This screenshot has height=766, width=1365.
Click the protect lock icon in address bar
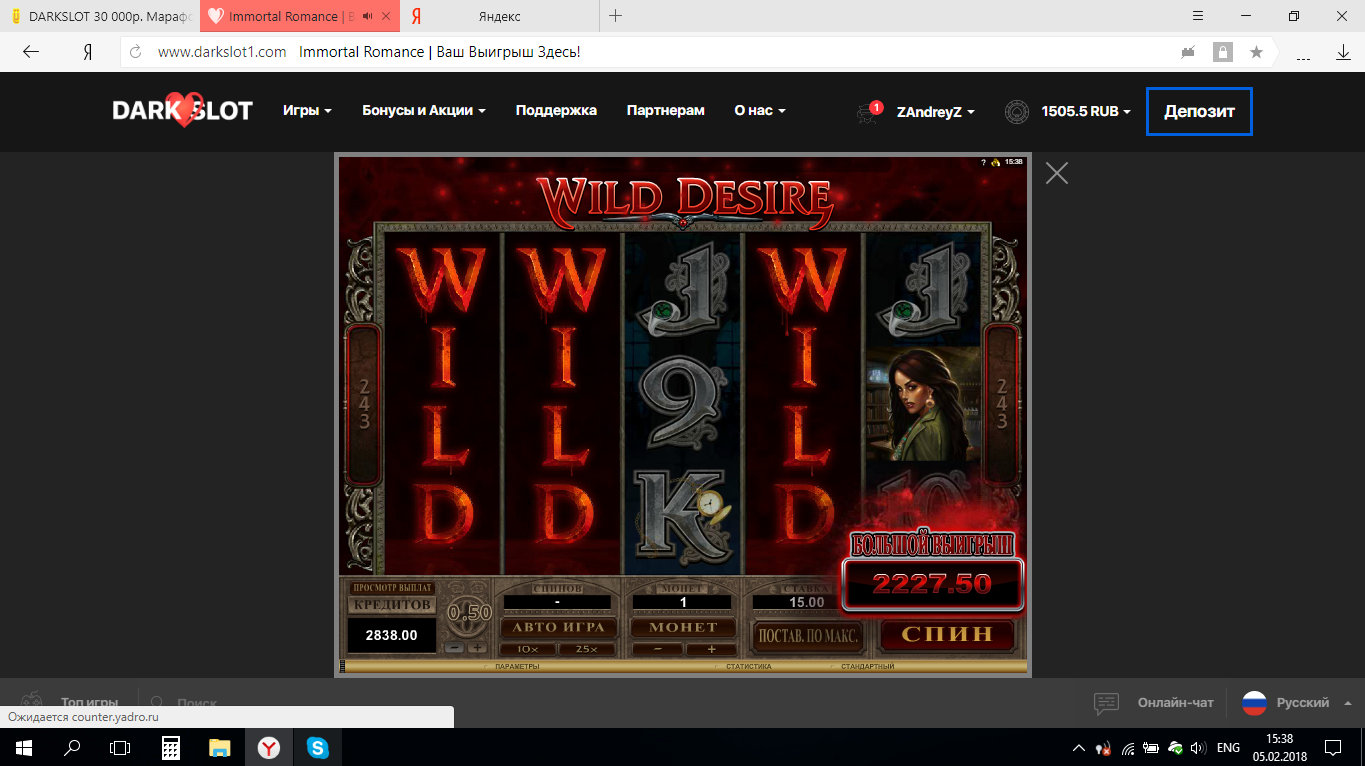coord(1222,52)
